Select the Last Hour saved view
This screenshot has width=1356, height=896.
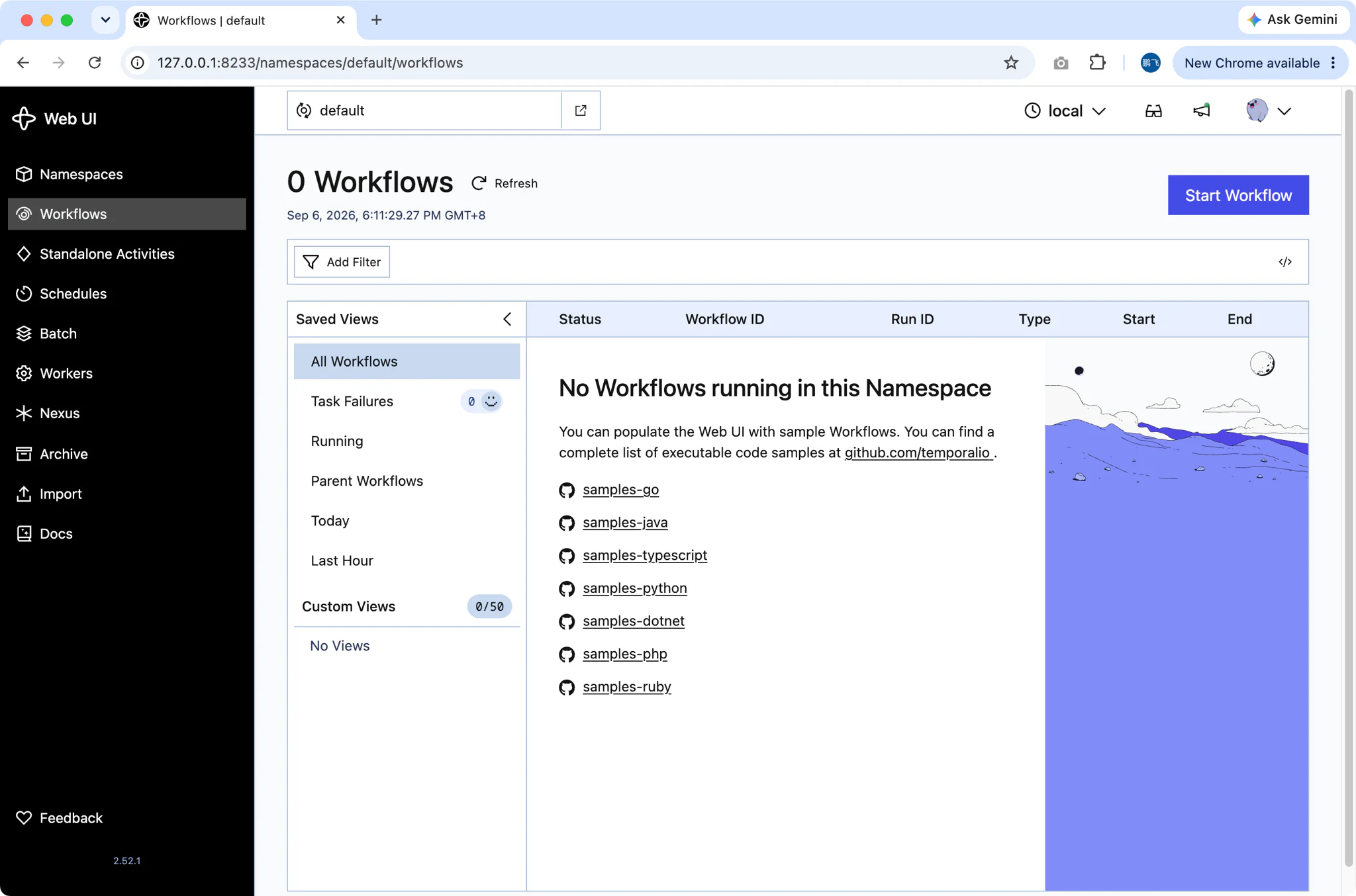coord(407,560)
